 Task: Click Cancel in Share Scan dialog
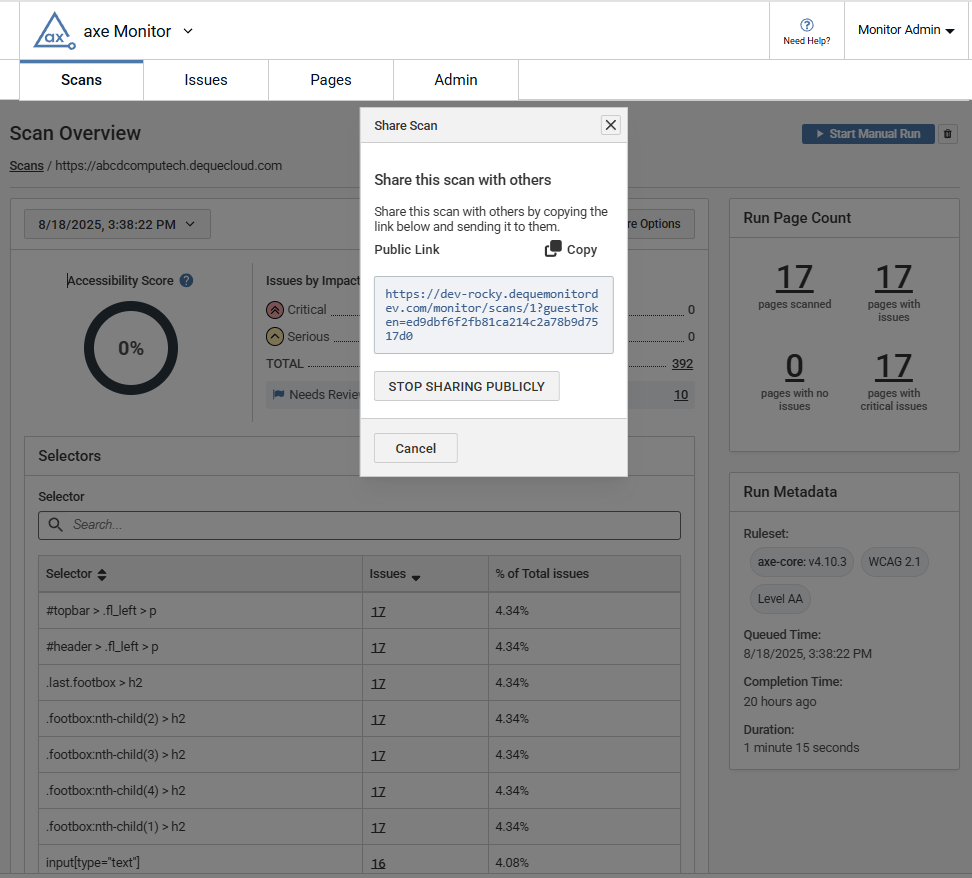[415, 448]
